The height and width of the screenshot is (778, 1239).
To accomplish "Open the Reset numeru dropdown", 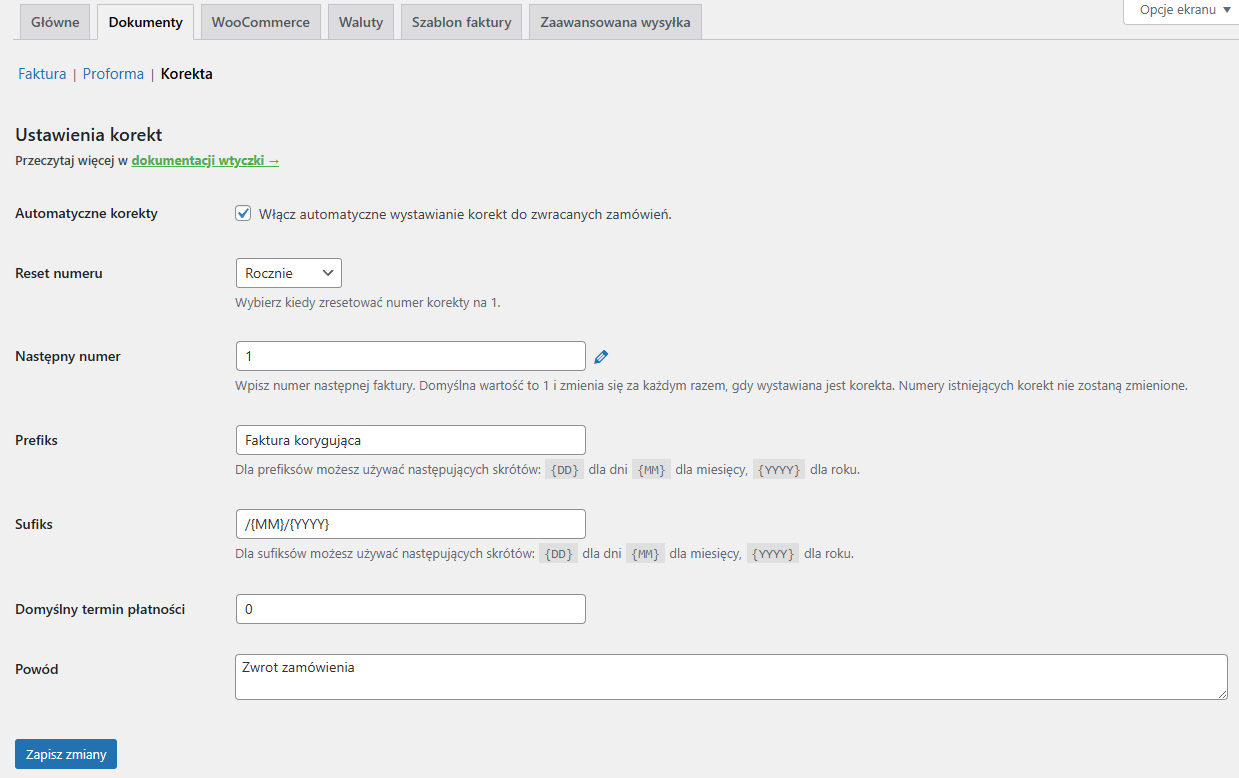I will tap(289, 273).
